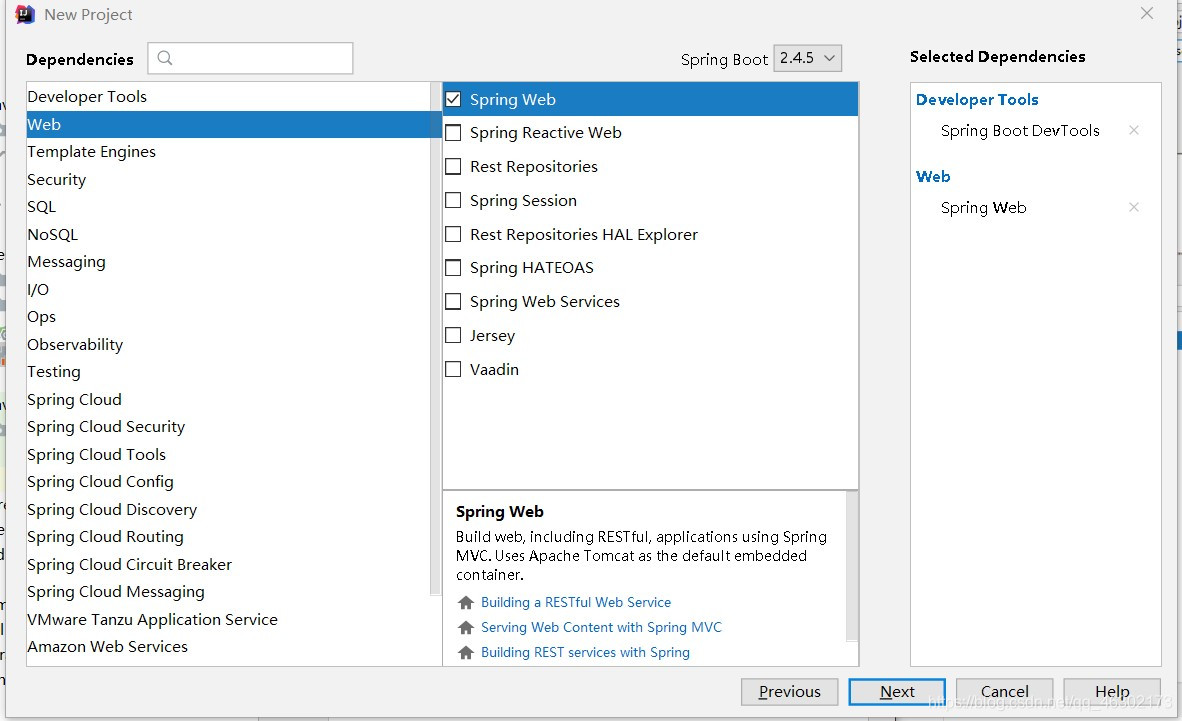
Task: Click the Developer Tools heading in Selected Dependencies
Action: pos(977,100)
